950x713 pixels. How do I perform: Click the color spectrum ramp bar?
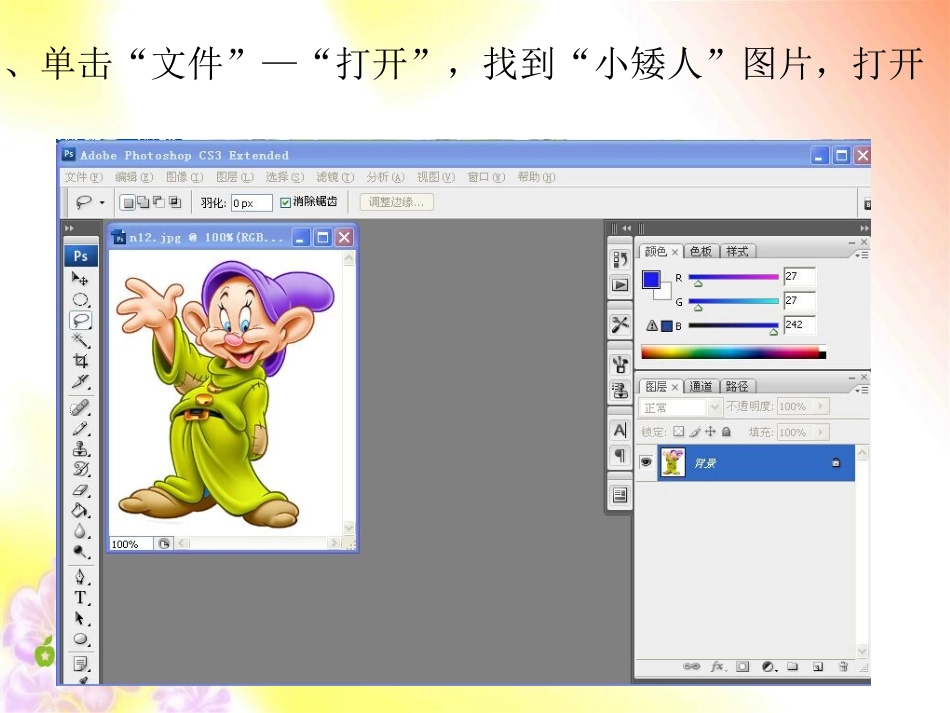pos(733,353)
